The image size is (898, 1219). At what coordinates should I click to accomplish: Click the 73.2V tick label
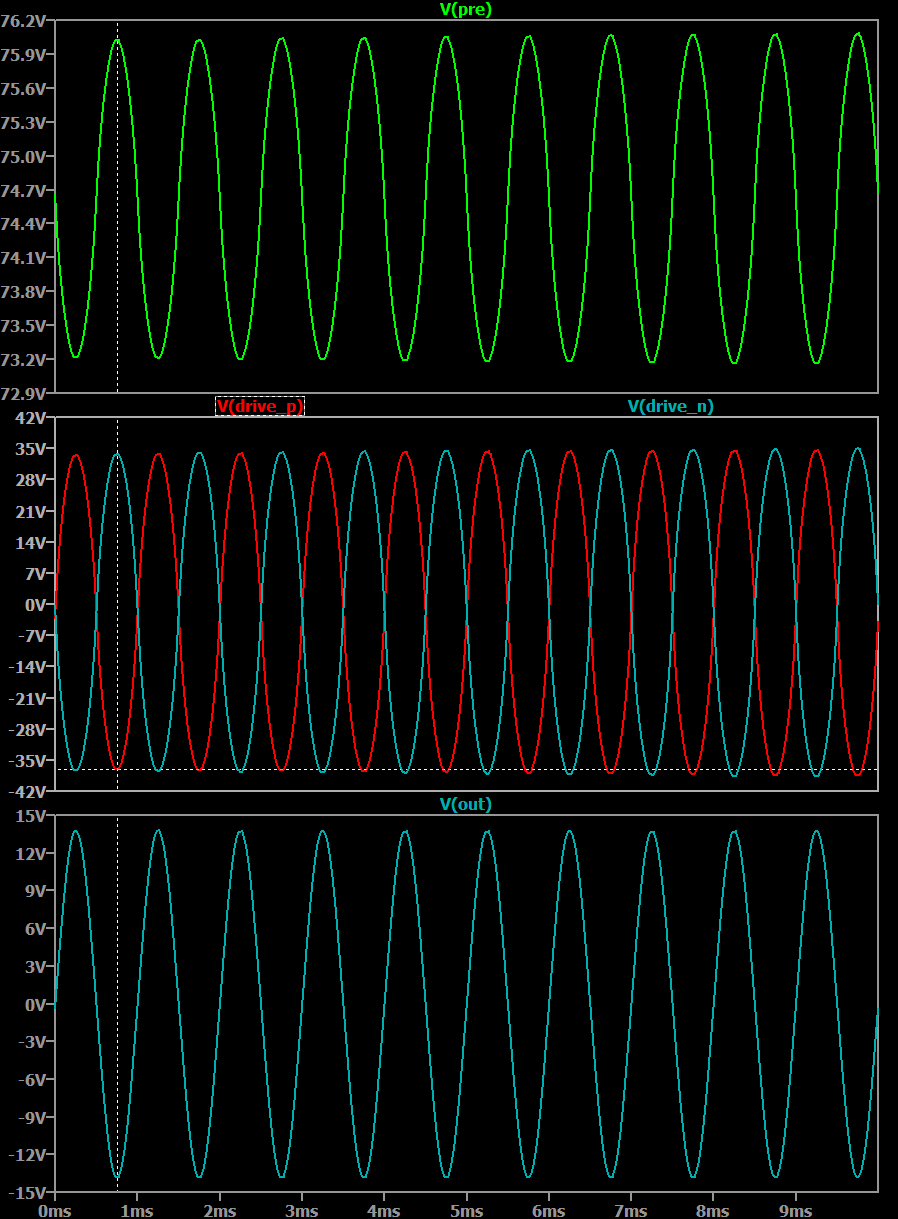(22, 360)
